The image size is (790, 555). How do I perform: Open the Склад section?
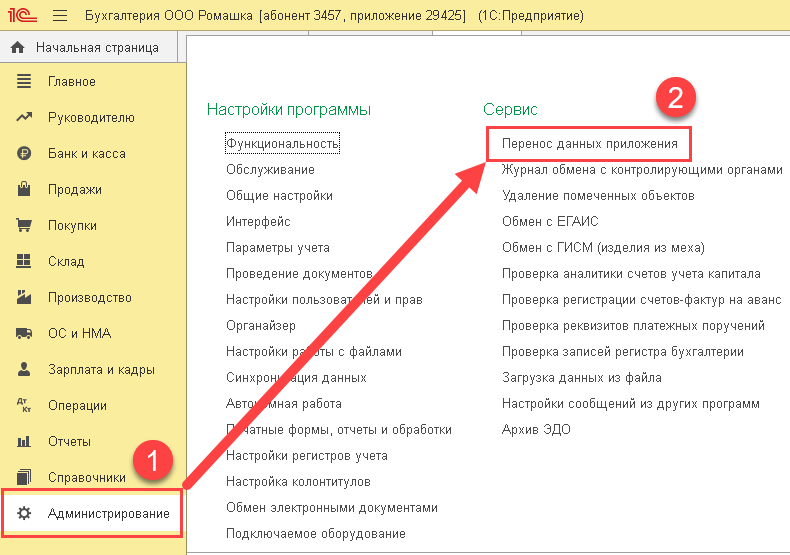pos(66,261)
